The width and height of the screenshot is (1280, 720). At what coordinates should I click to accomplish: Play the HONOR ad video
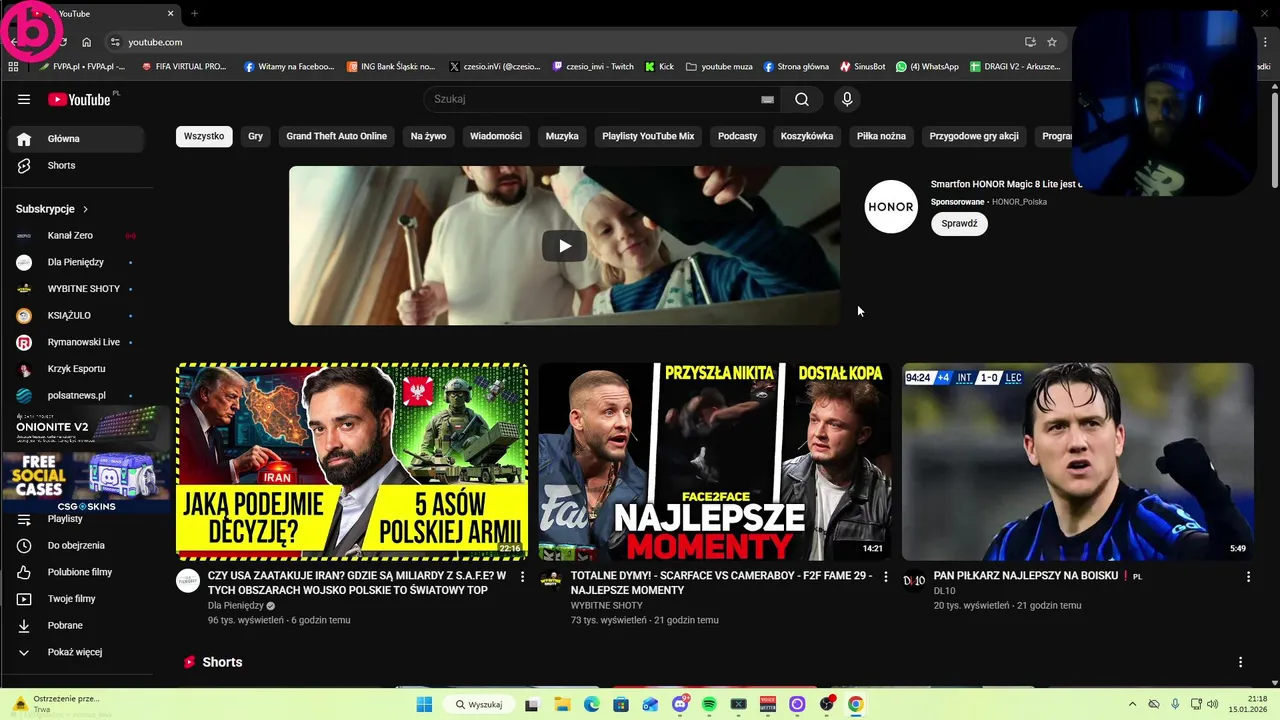564,246
